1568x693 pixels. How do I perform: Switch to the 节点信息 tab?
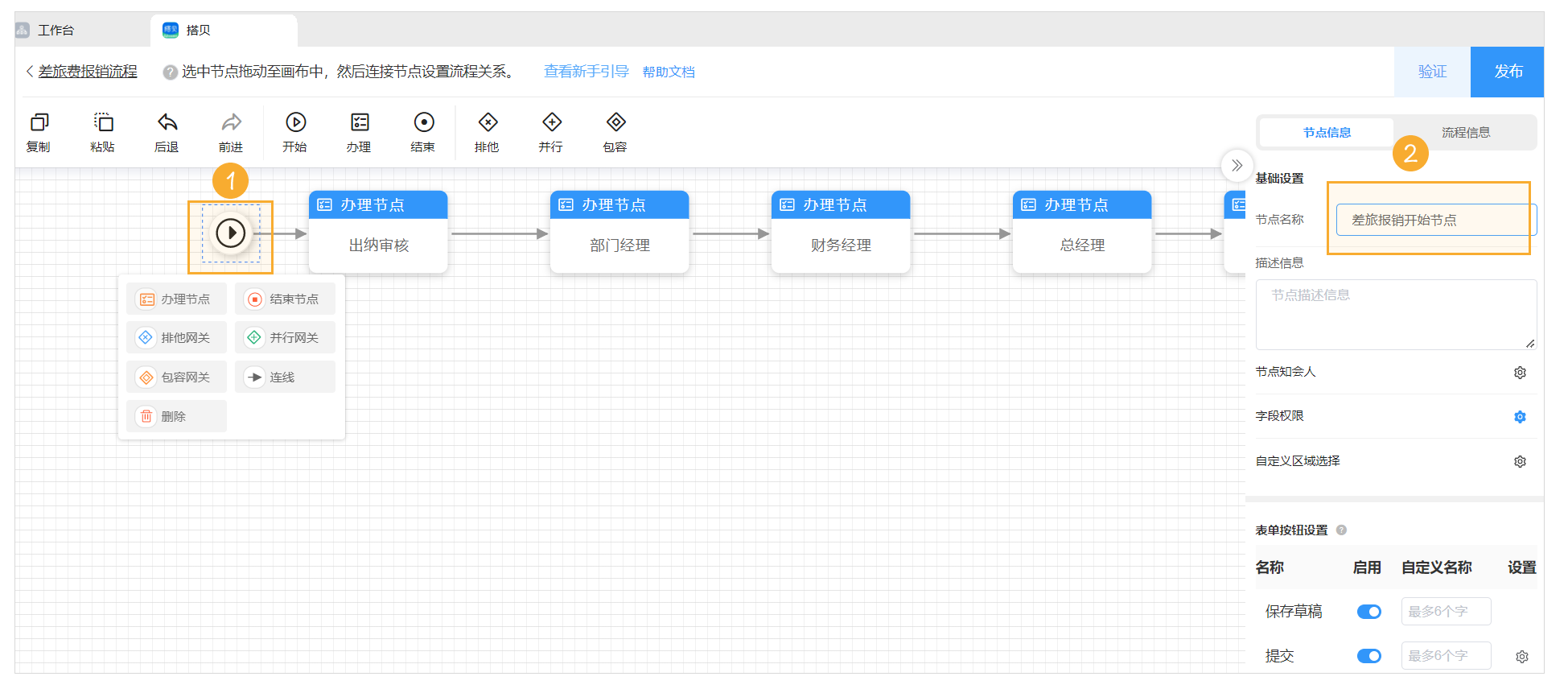pyautogui.click(x=1327, y=133)
